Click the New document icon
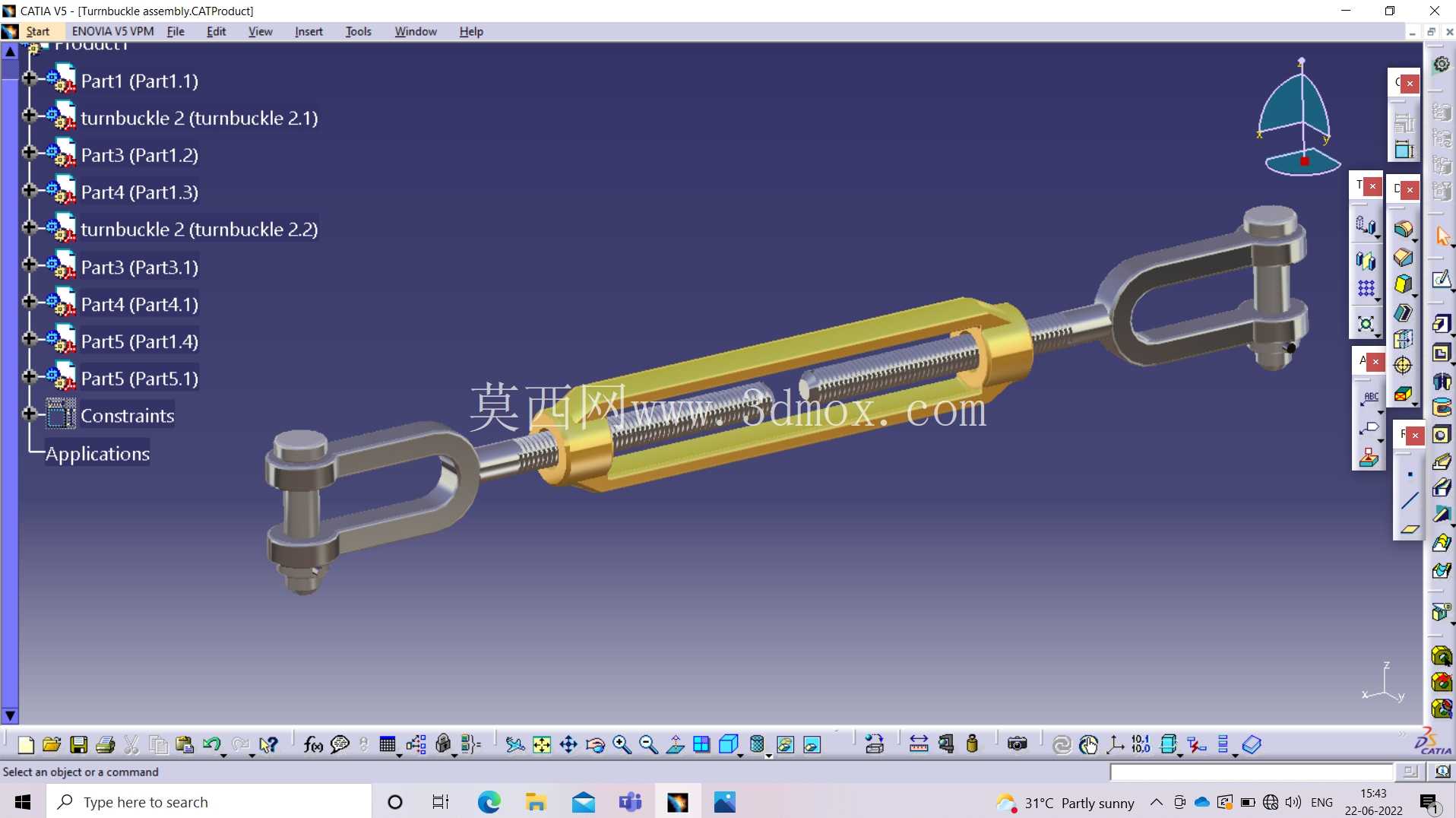Image resolution: width=1456 pixels, height=818 pixels. [26, 744]
